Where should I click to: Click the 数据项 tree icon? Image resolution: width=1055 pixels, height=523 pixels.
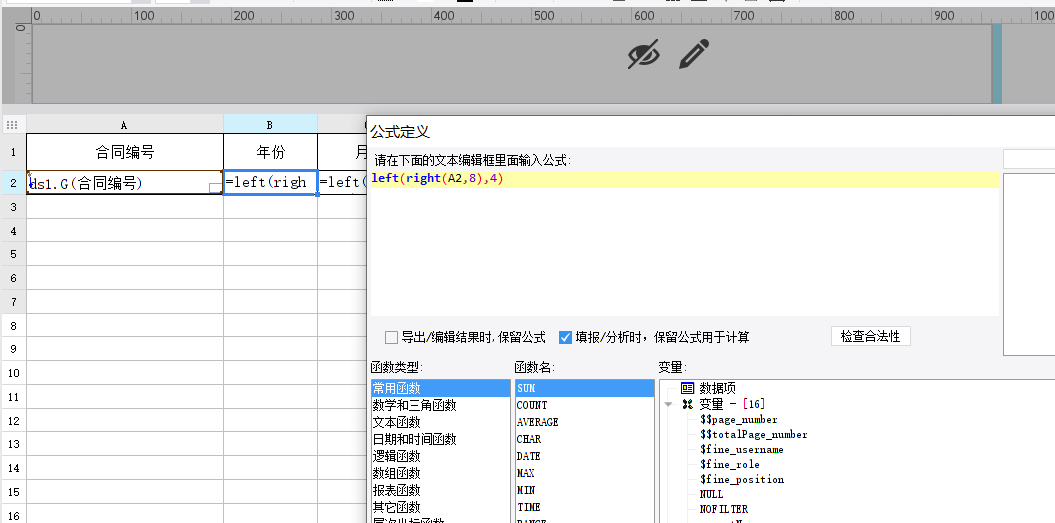687,388
